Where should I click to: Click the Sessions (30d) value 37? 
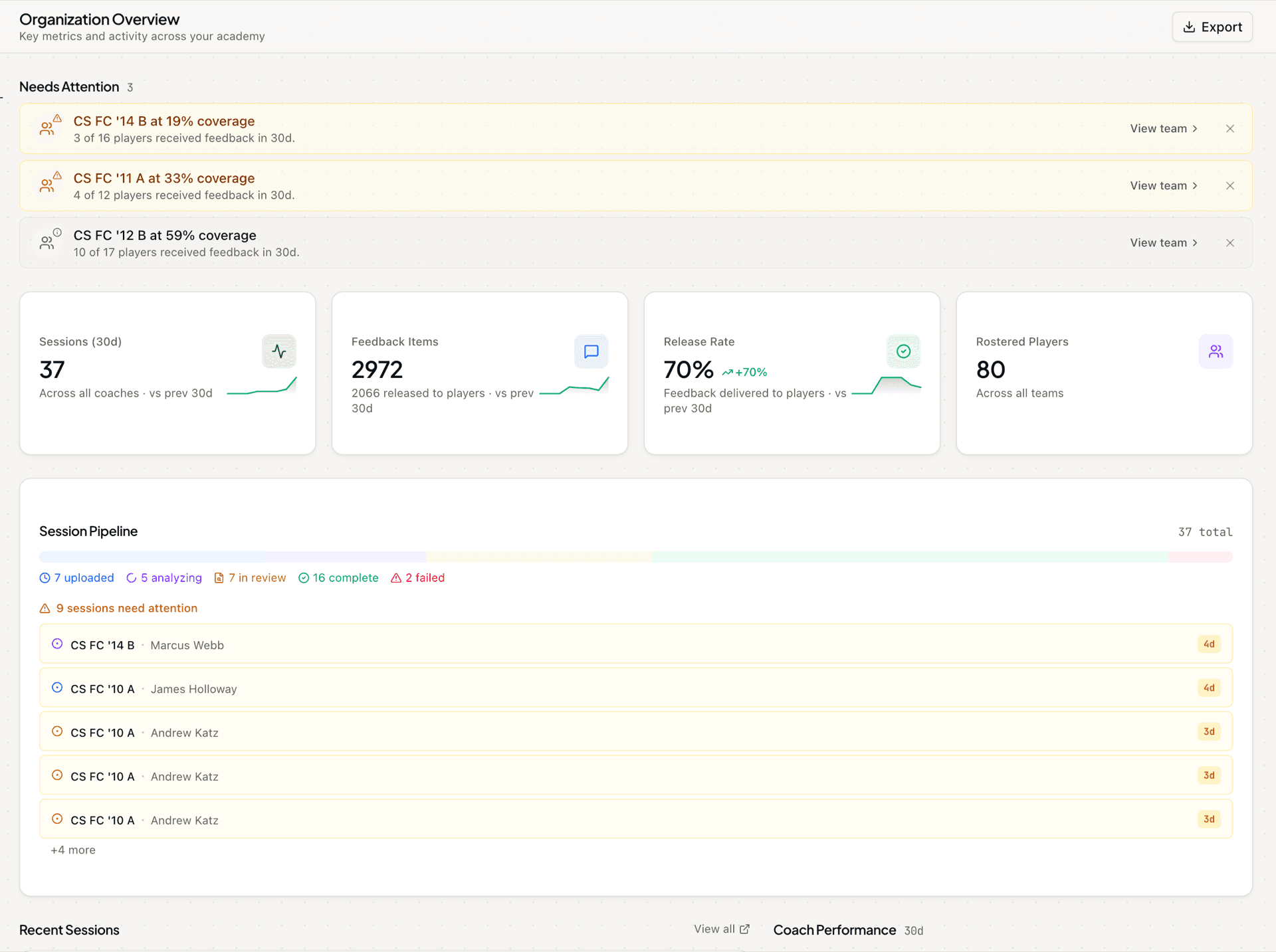[x=52, y=369]
